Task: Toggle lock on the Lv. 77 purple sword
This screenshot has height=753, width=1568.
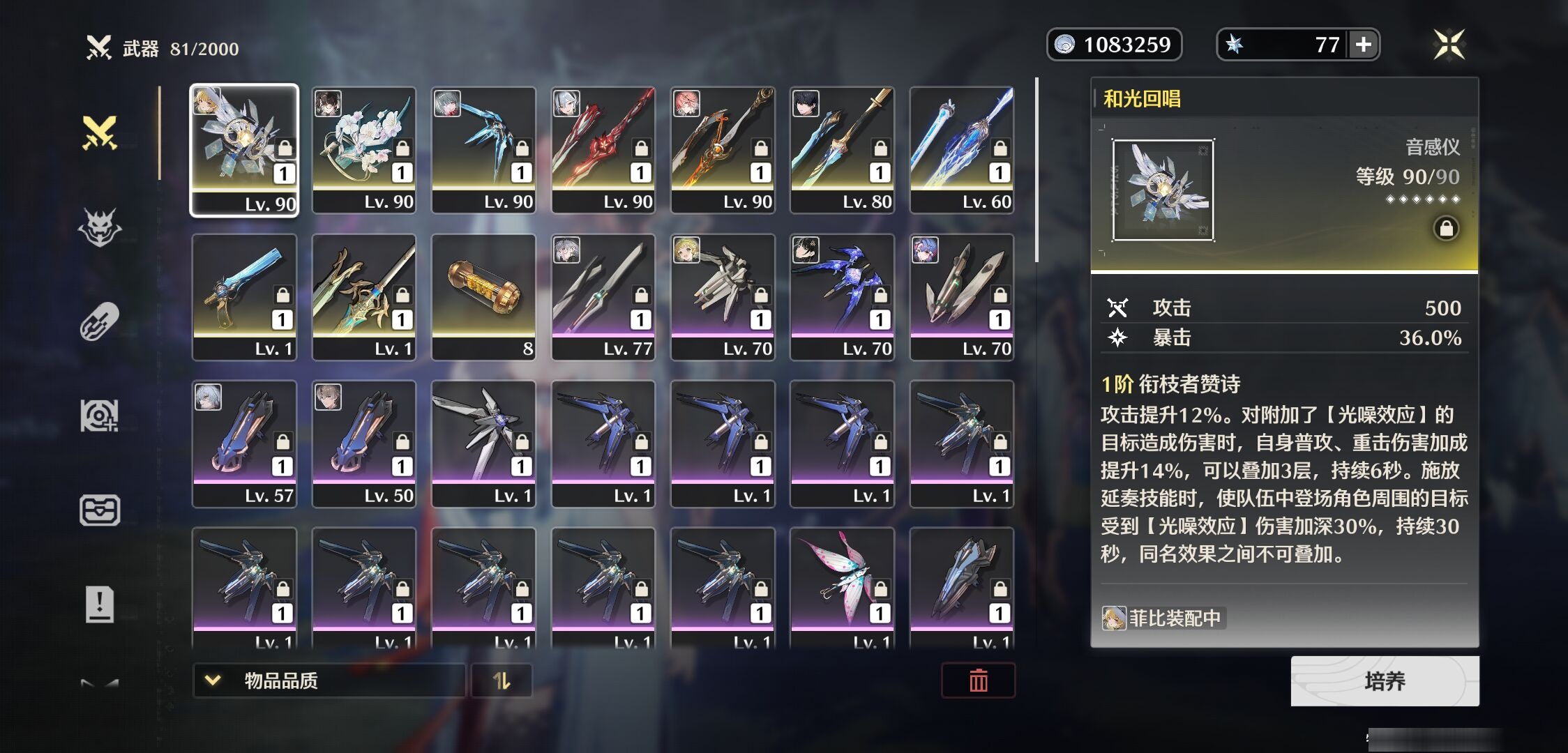Action: coord(641,295)
